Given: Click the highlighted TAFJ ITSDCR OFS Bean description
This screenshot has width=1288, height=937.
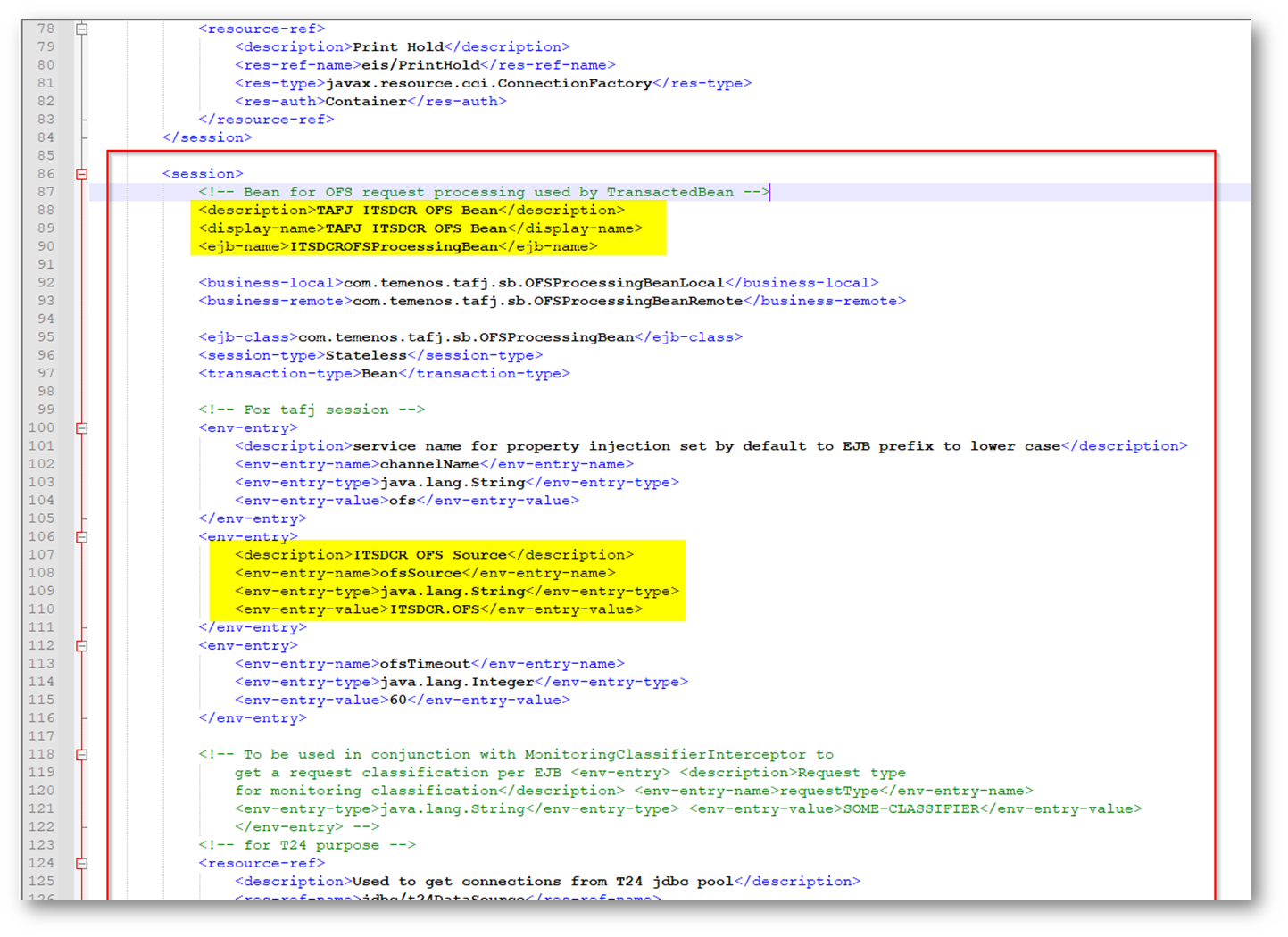Looking at the screenshot, I should 407,211.
